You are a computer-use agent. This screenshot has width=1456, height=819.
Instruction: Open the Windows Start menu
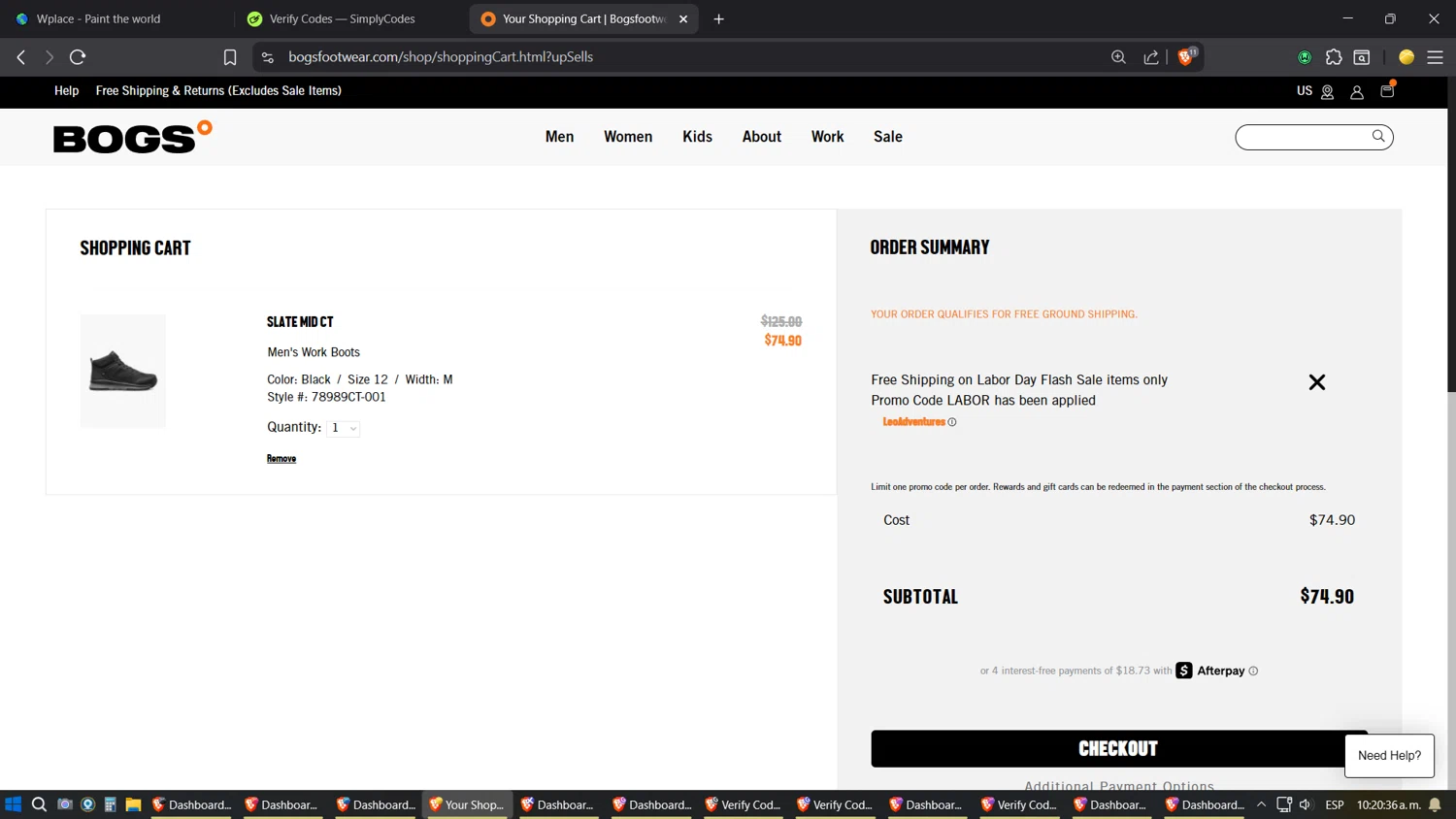(14, 804)
